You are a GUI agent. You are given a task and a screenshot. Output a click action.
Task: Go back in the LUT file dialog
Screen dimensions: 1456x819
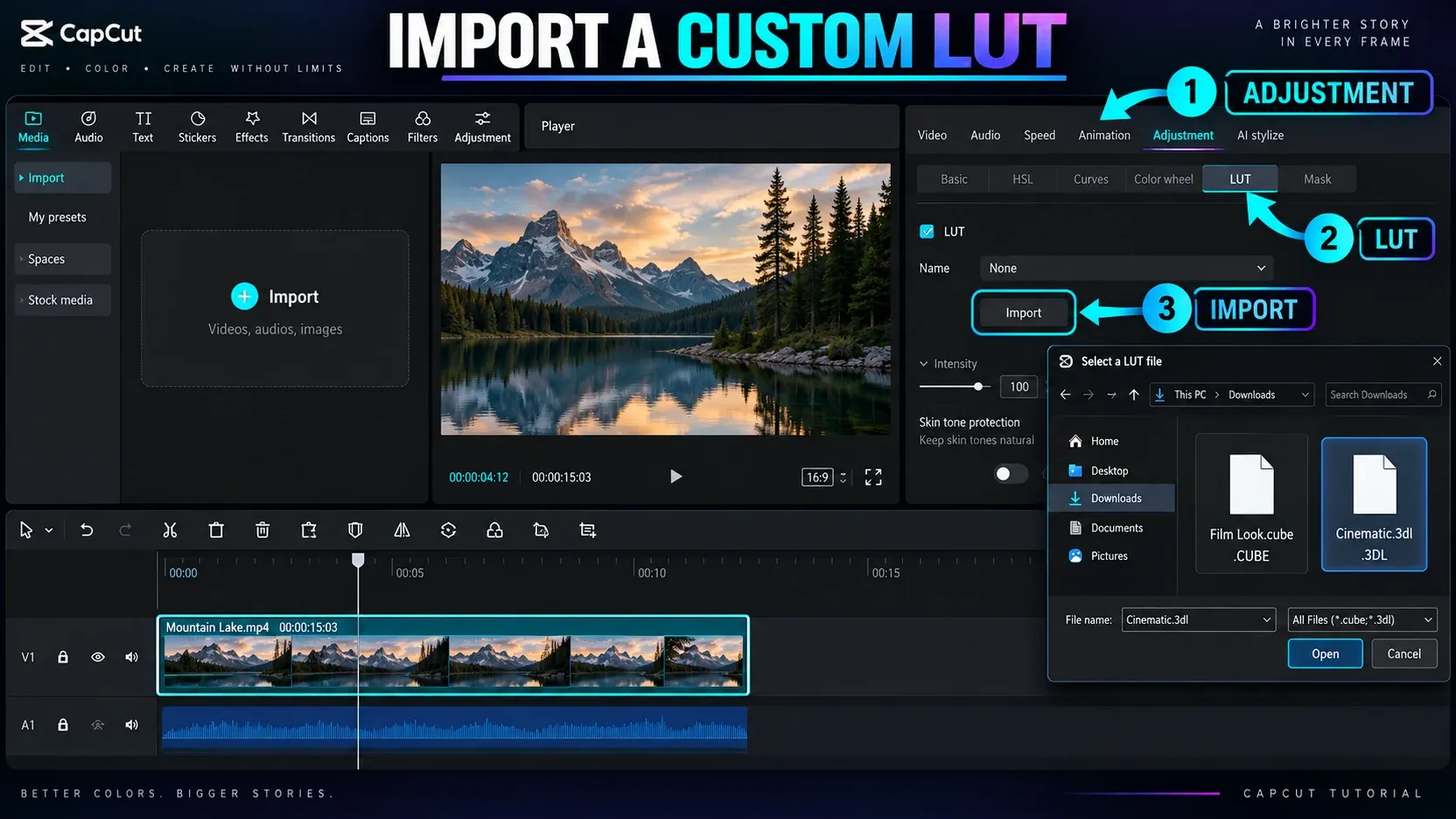coord(1065,395)
